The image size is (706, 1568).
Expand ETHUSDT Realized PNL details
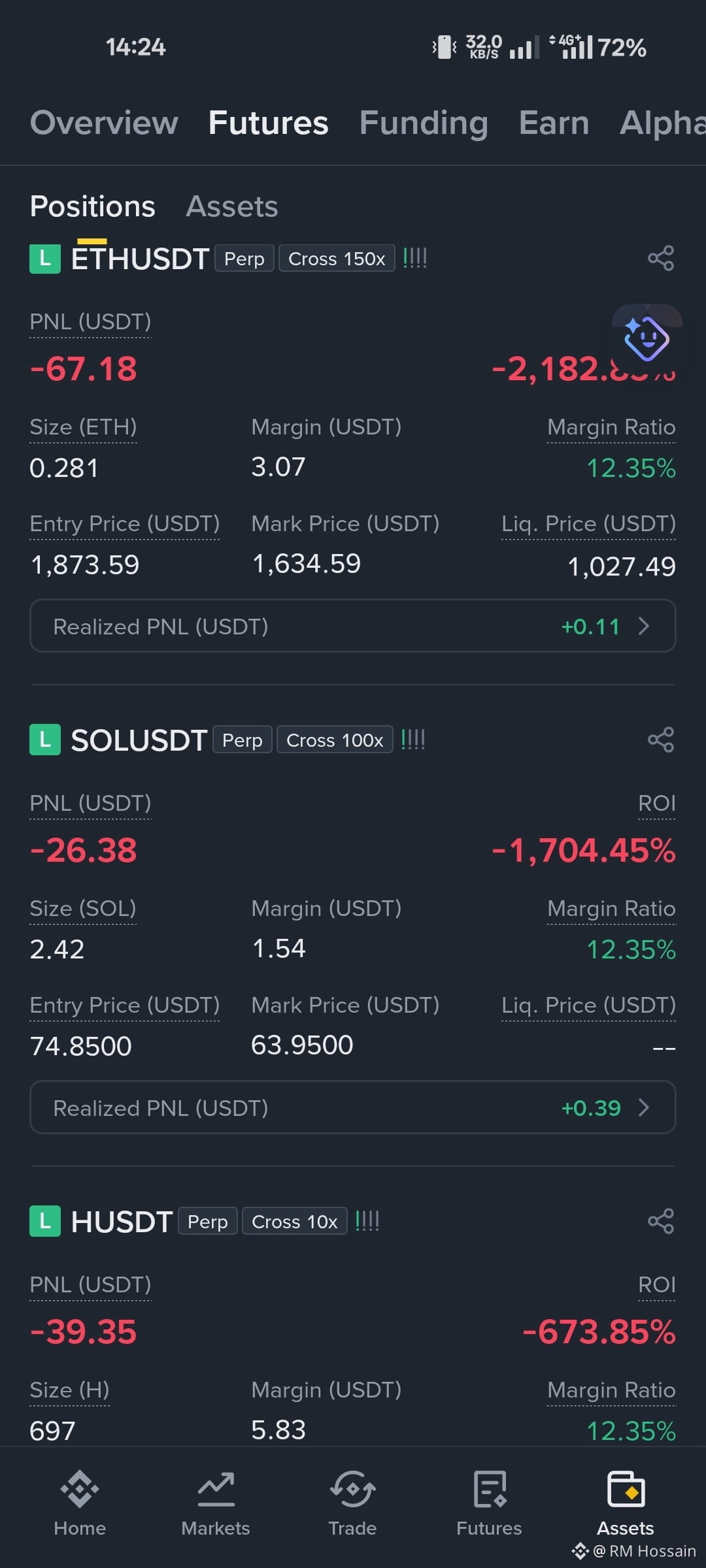353,626
